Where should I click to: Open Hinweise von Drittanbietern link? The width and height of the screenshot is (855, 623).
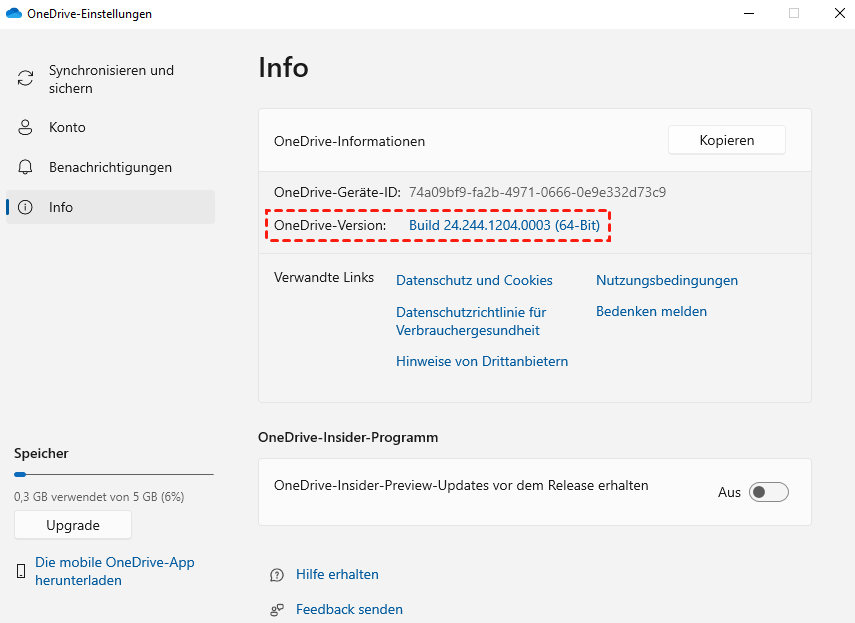point(482,361)
